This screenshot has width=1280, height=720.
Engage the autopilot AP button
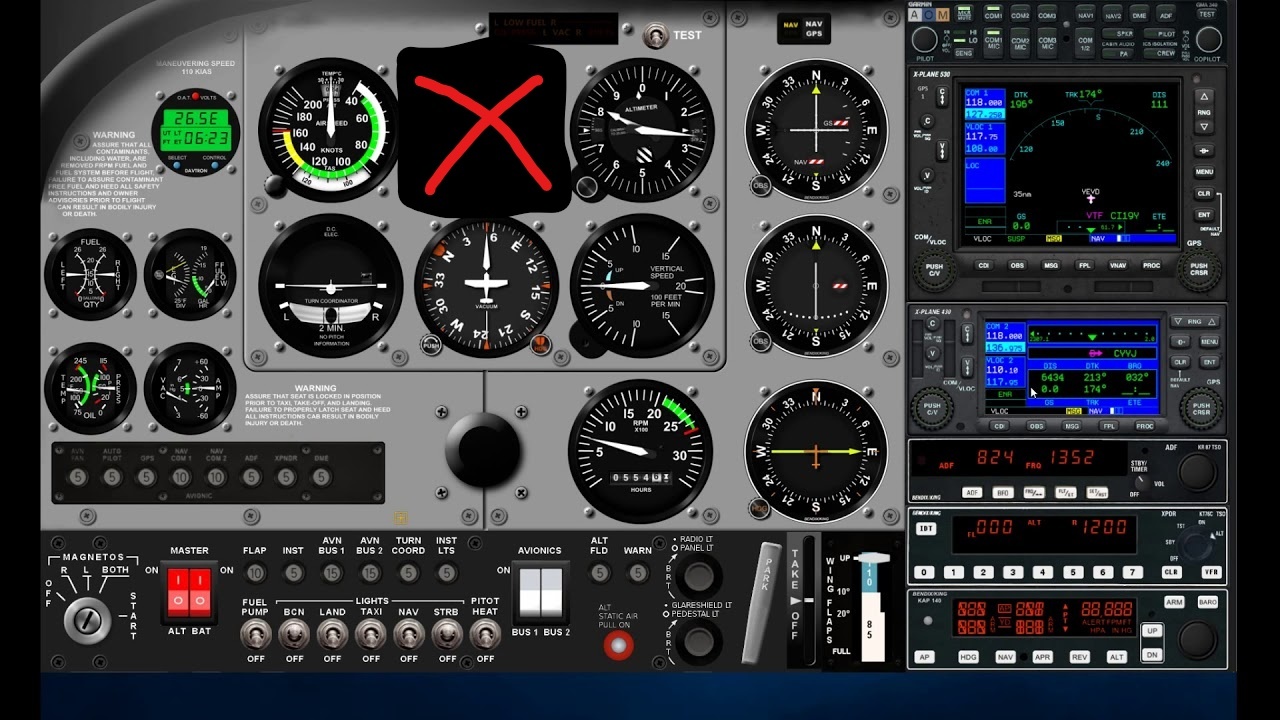point(925,657)
